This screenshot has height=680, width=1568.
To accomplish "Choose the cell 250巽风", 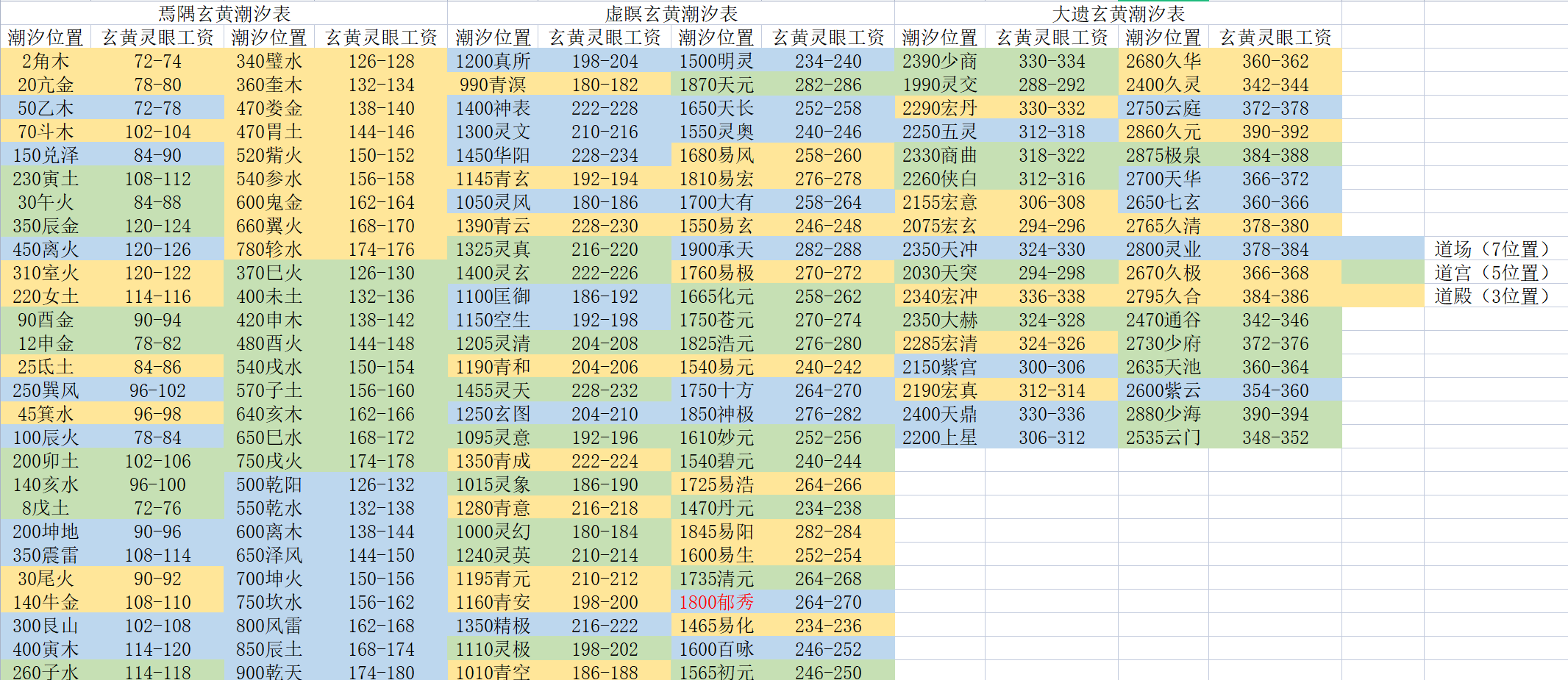I will [x=46, y=390].
